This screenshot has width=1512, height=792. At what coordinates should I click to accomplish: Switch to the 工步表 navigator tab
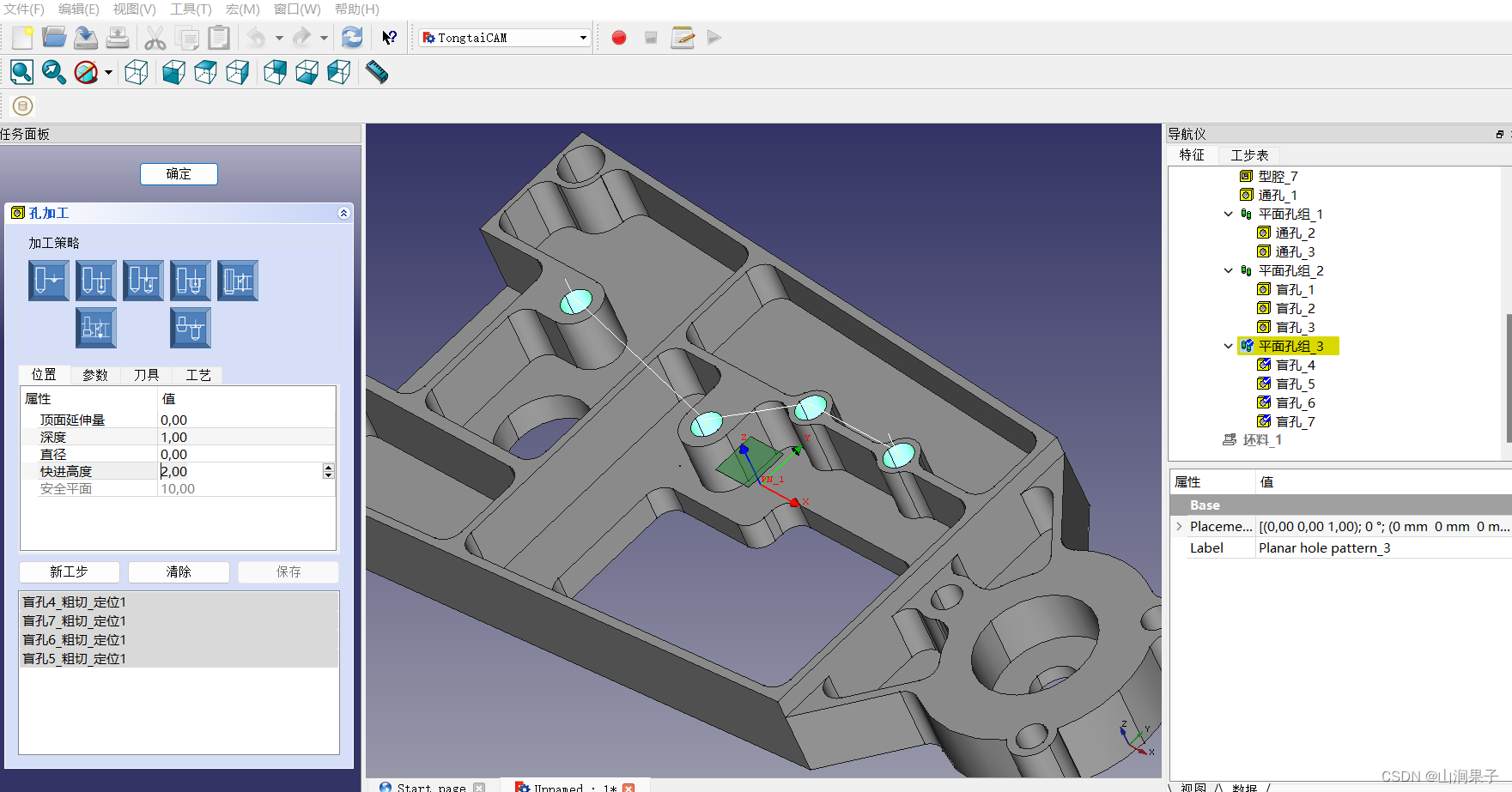[x=1249, y=155]
